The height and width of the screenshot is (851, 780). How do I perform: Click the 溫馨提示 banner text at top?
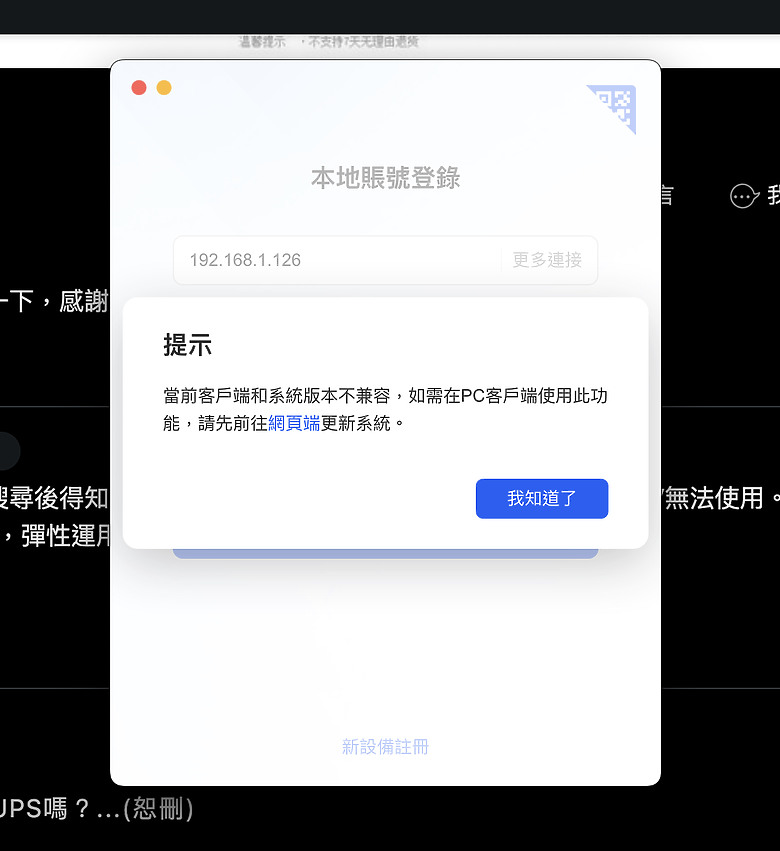(263, 42)
